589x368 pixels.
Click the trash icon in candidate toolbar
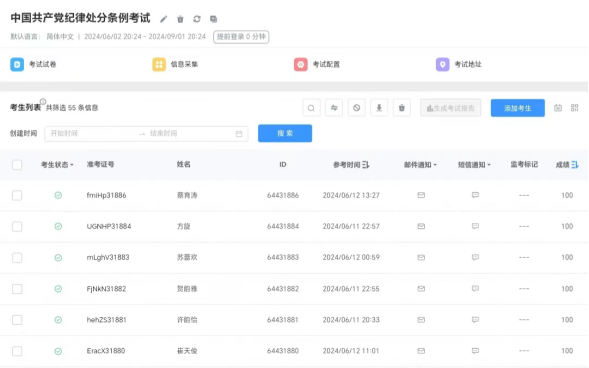(402, 108)
